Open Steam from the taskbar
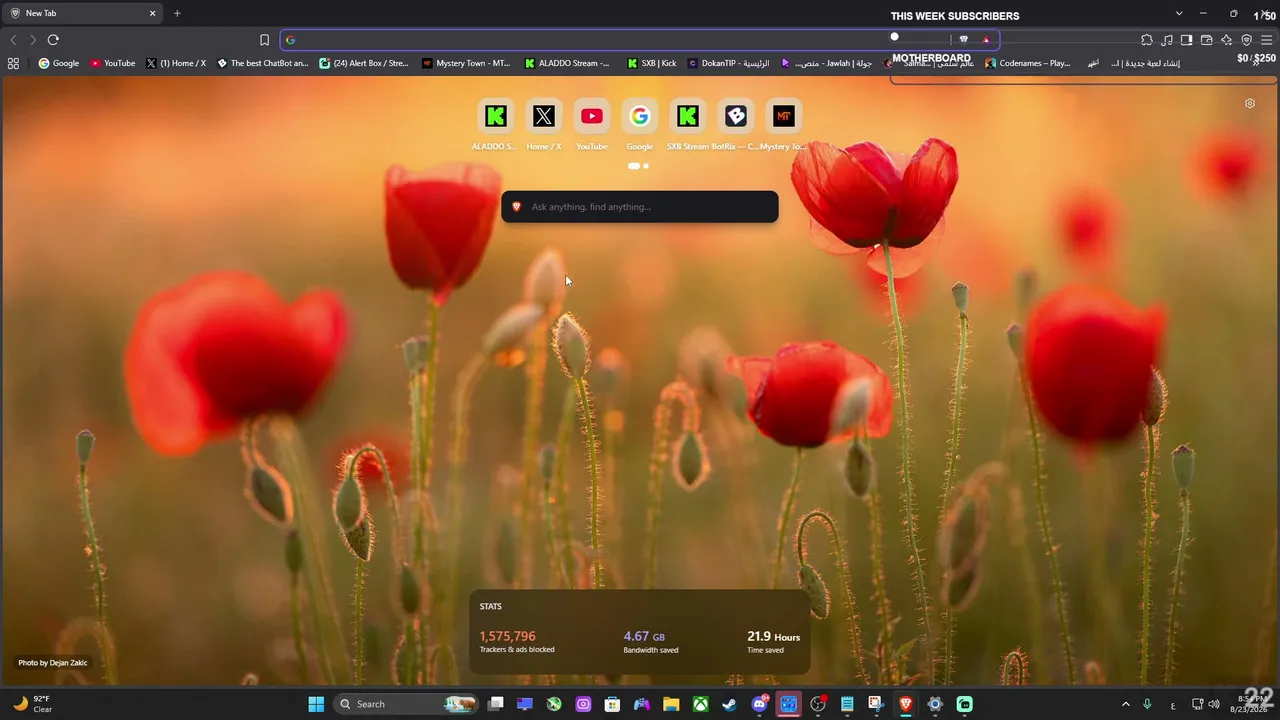The width and height of the screenshot is (1280, 720). [x=730, y=704]
